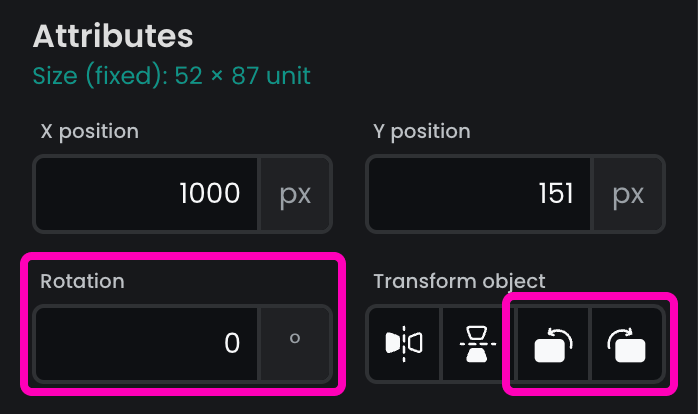Select the 1000 value in X position
698x414 pixels.
pyautogui.click(x=209, y=193)
